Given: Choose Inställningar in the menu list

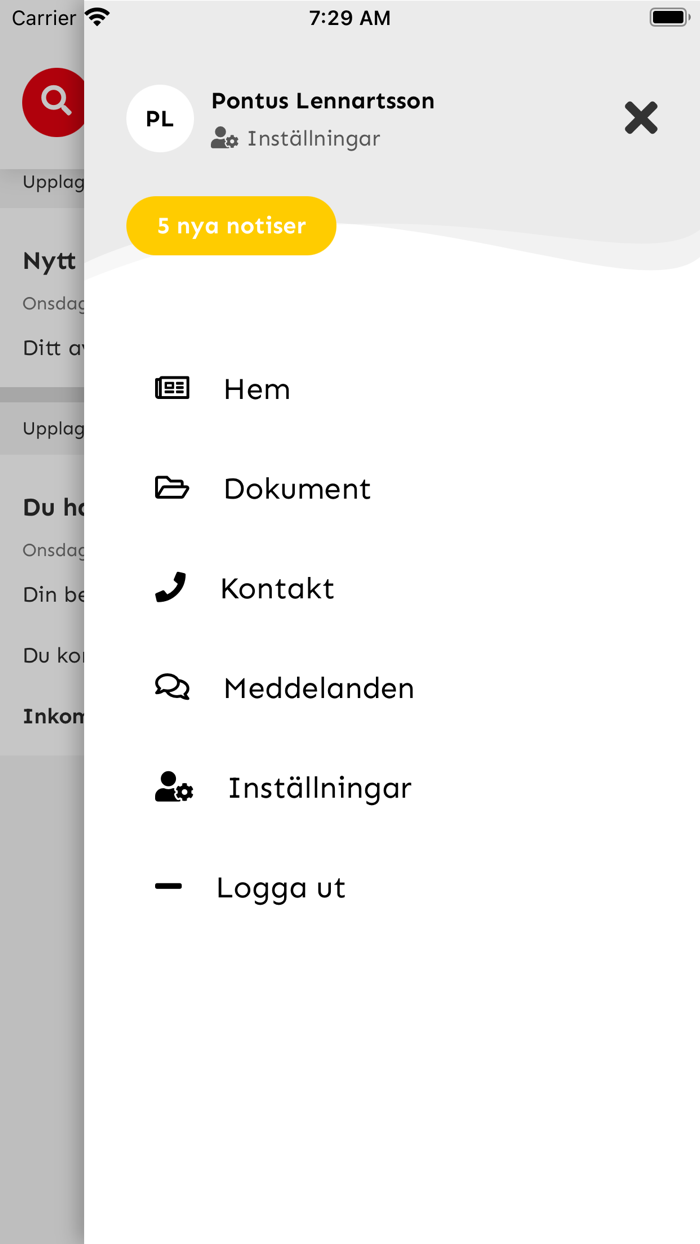Looking at the screenshot, I should (319, 788).
